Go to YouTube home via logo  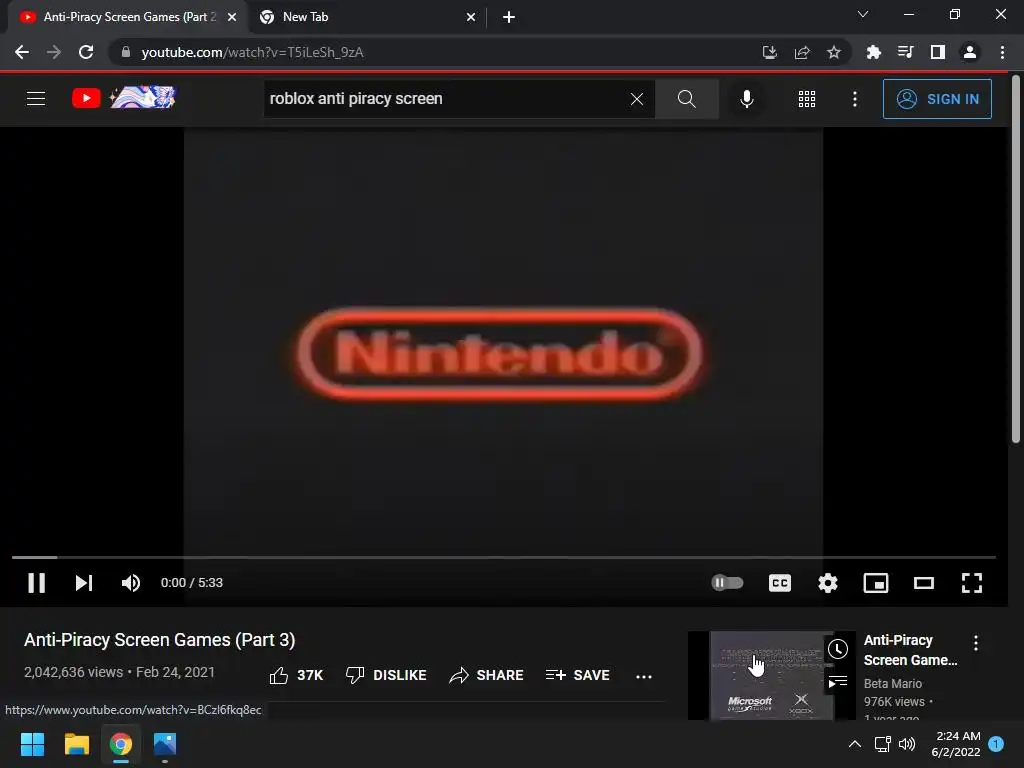[x=123, y=98]
